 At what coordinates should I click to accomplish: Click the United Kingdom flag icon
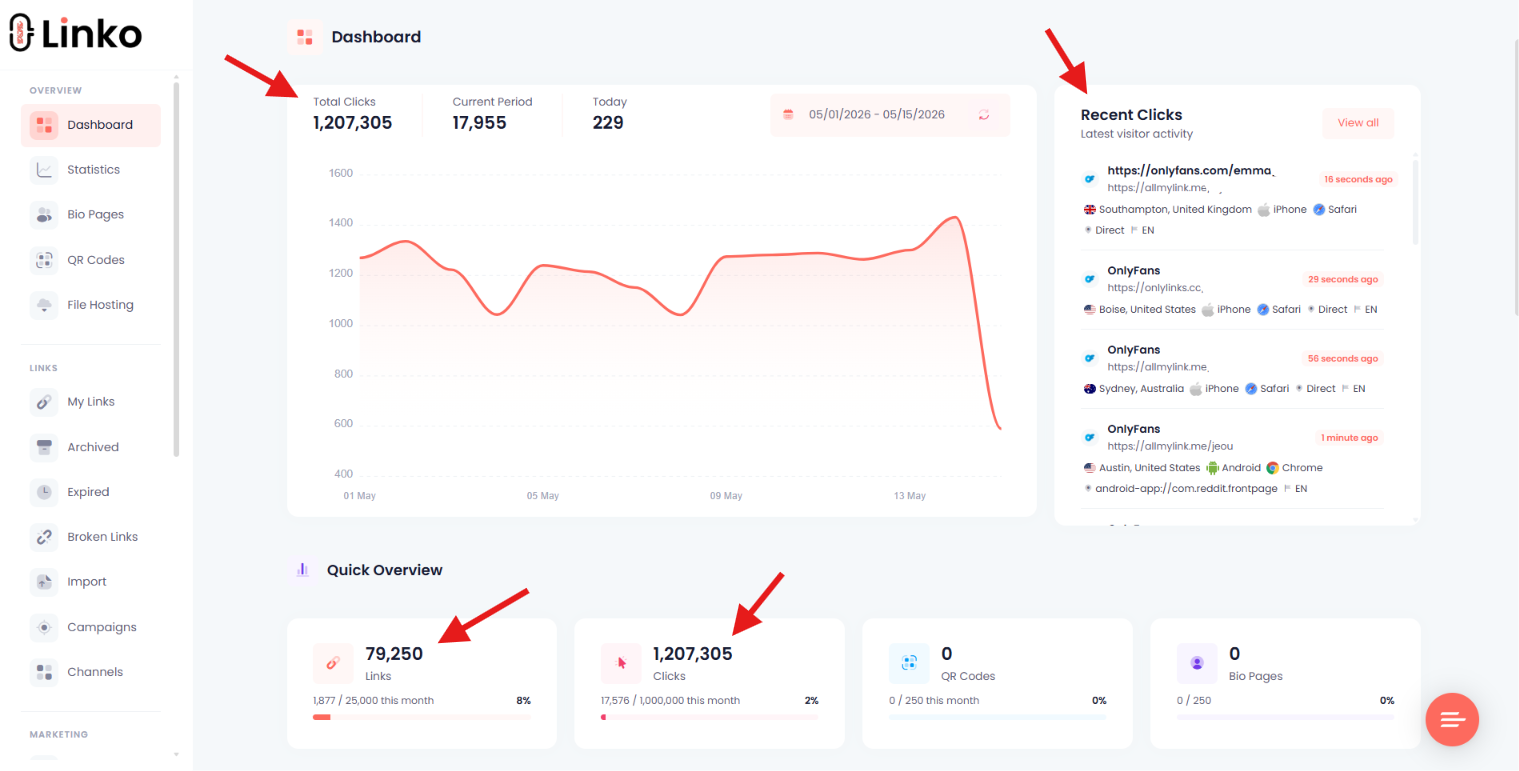(1090, 210)
